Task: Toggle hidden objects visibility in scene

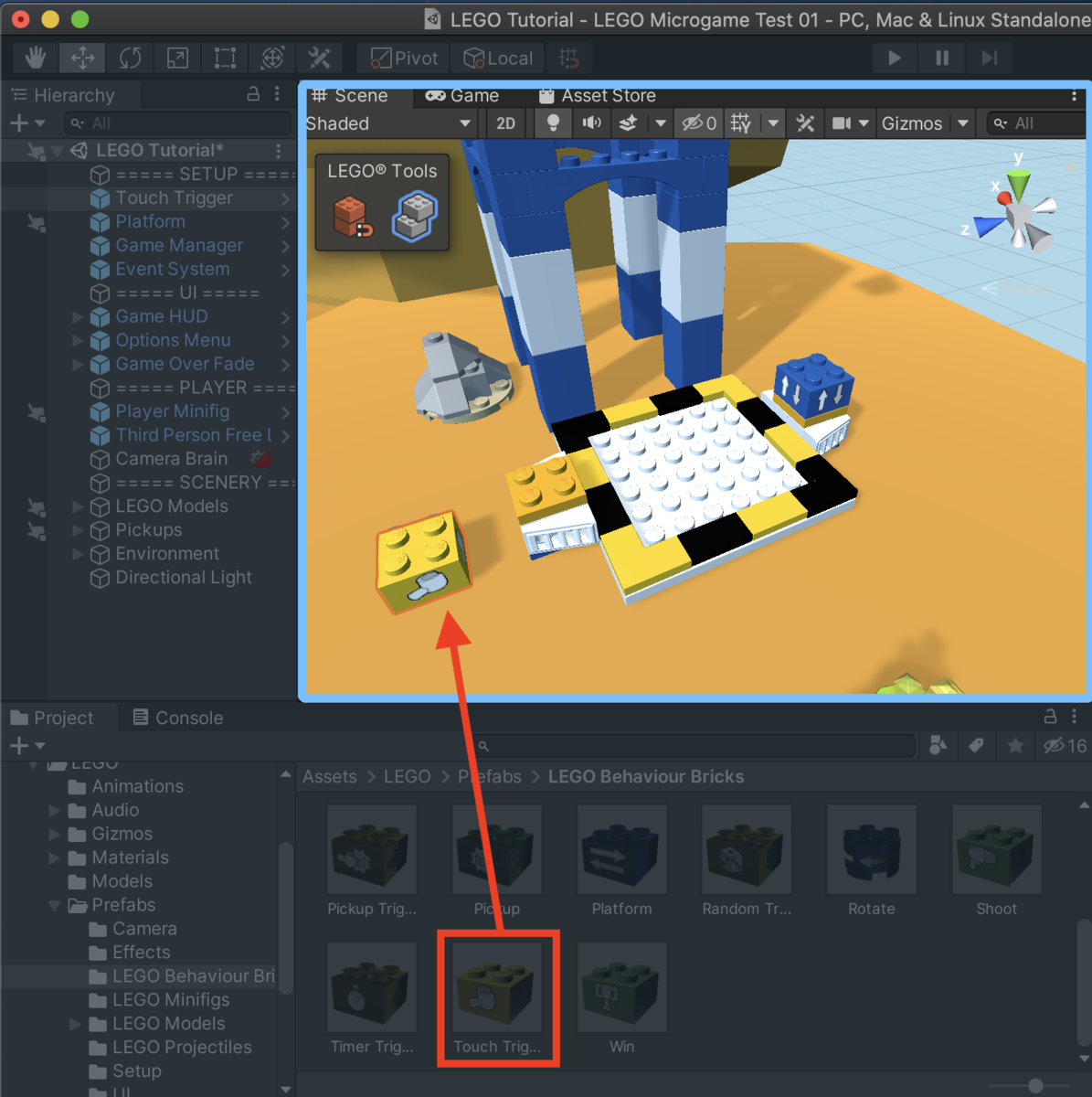Action: (x=700, y=123)
